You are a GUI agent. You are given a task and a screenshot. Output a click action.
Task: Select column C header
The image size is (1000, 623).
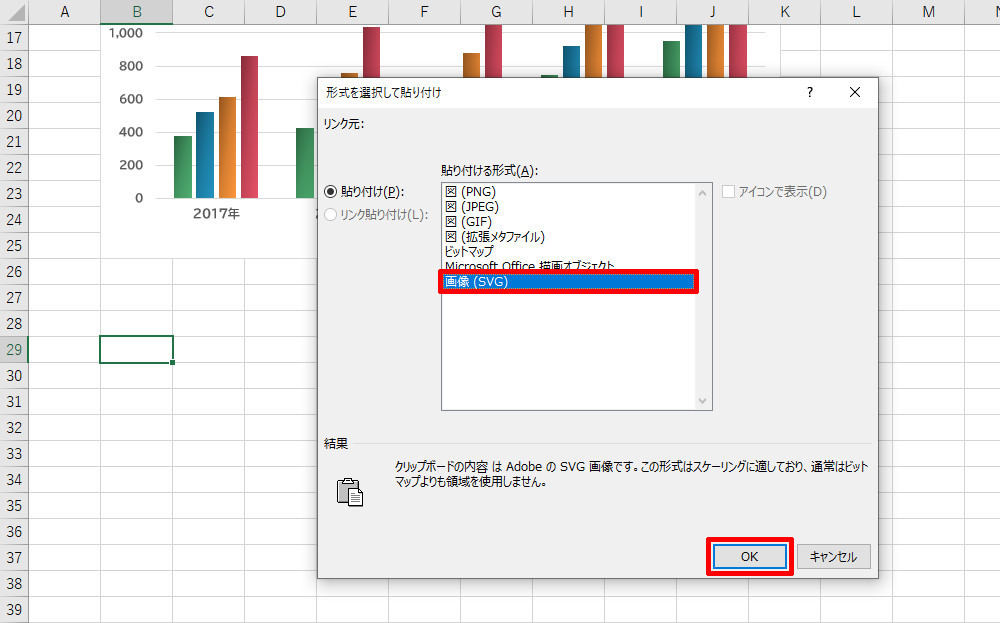click(209, 12)
